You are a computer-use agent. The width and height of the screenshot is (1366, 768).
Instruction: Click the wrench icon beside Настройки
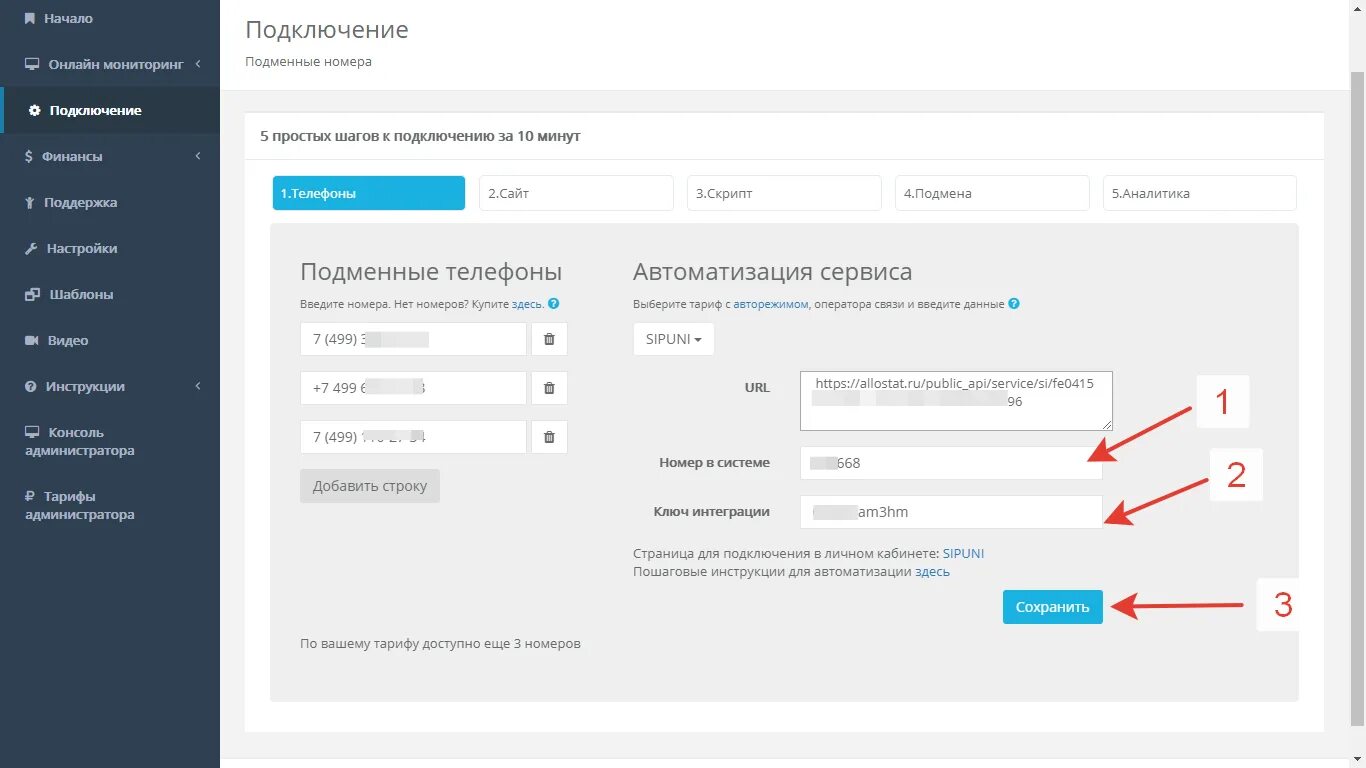pyautogui.click(x=31, y=248)
